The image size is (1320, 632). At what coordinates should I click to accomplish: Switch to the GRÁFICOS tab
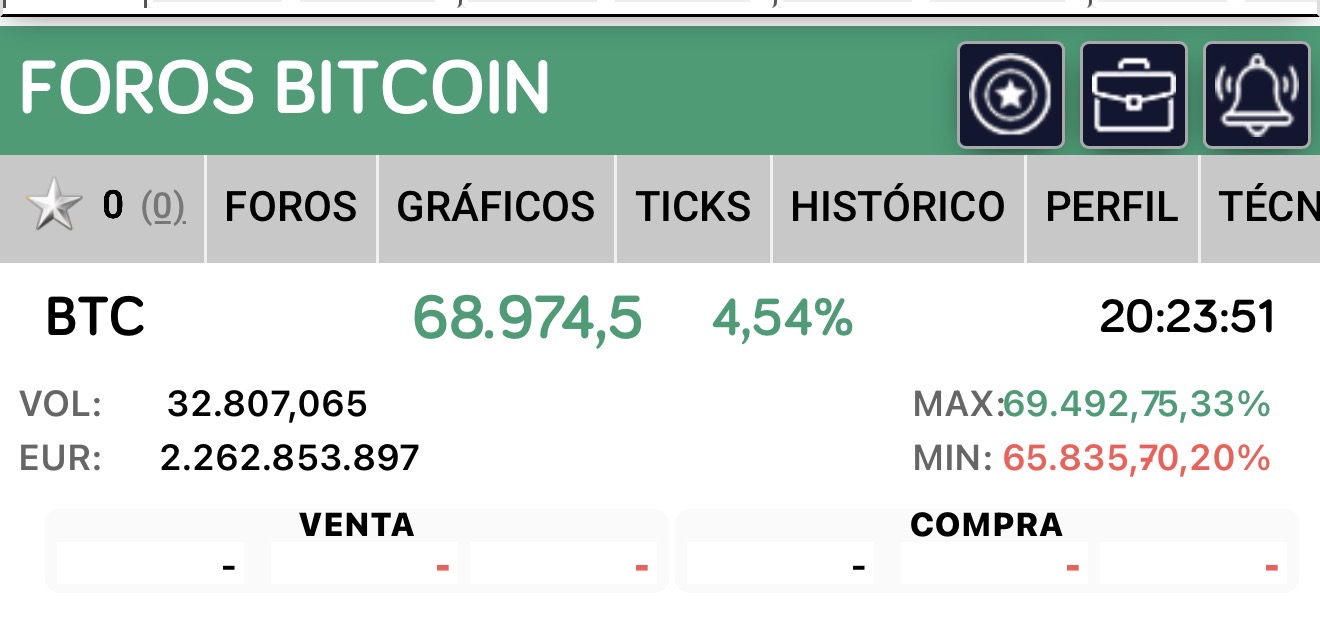click(x=496, y=207)
